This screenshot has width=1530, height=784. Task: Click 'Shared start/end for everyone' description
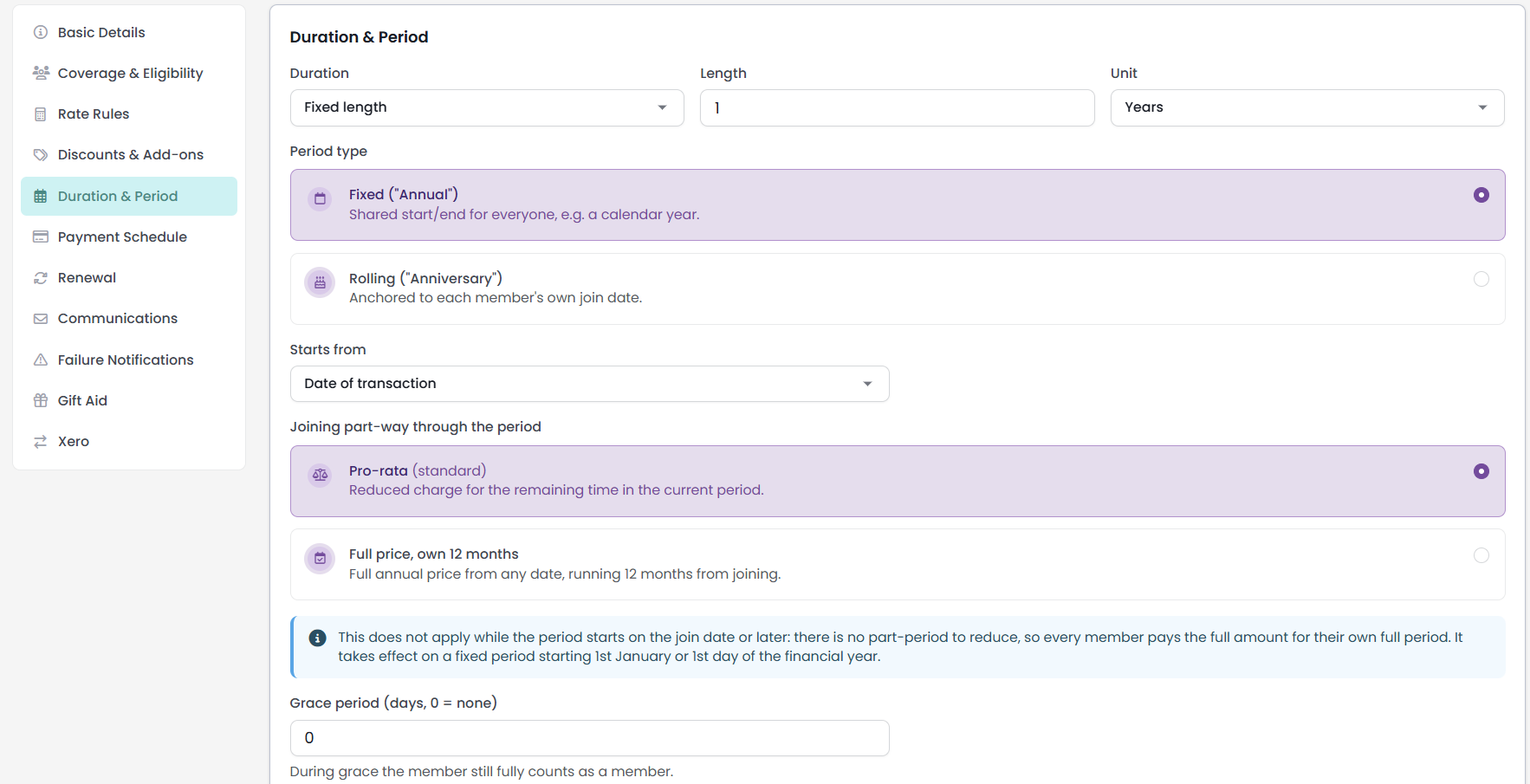tap(524, 215)
